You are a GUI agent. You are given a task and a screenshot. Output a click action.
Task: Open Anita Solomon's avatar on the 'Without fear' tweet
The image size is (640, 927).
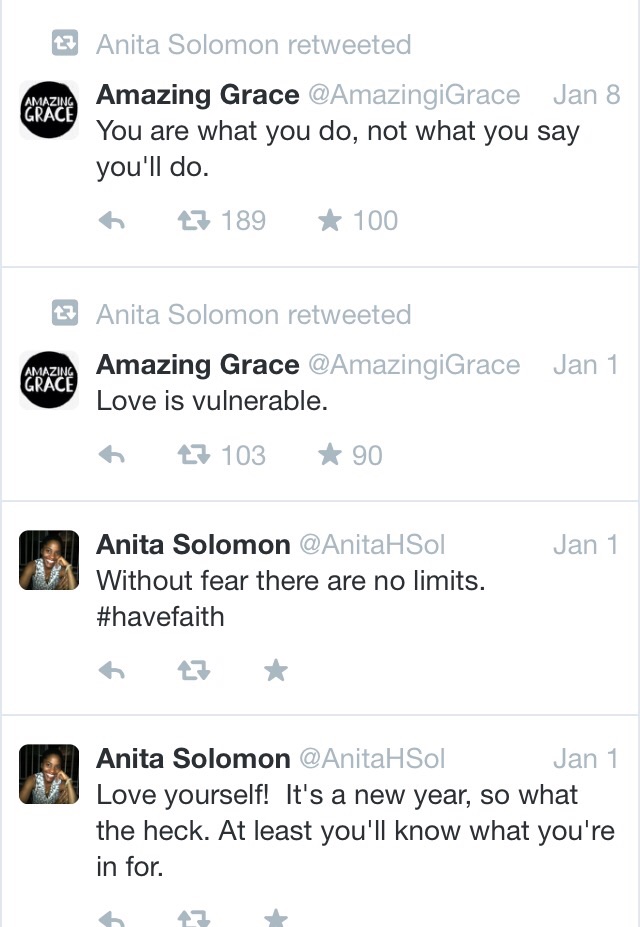pos(49,560)
